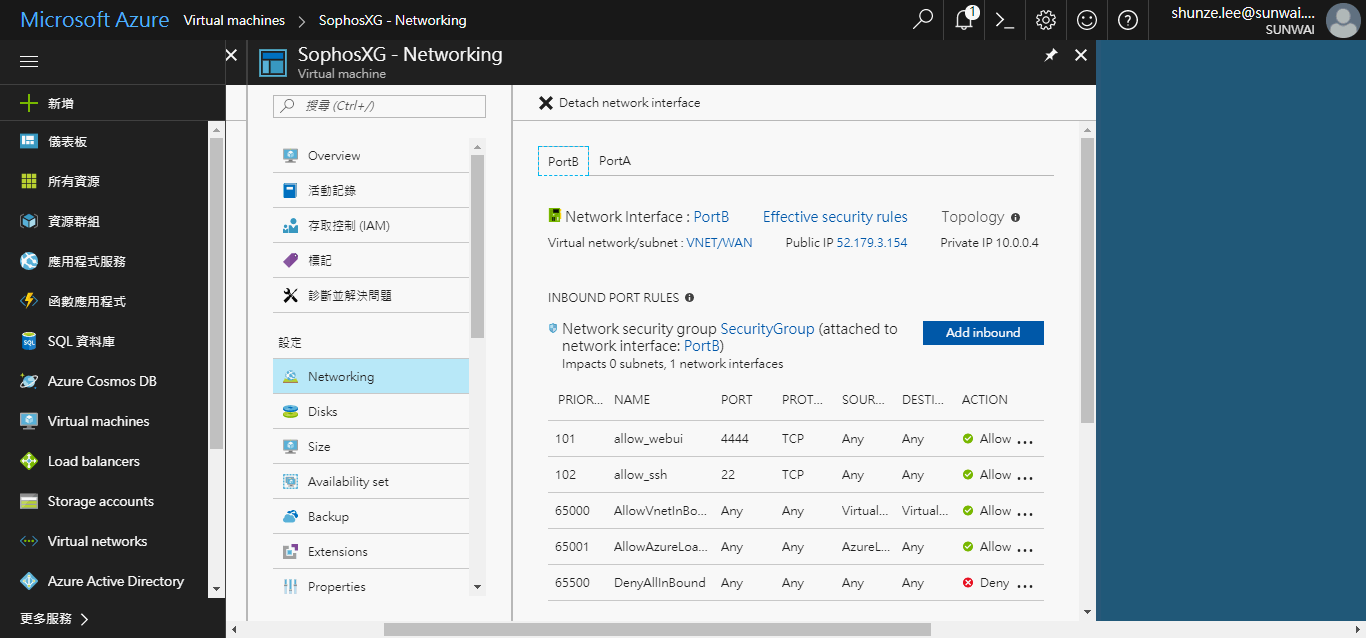Screen dimensions: 1366x638
Task: Open 函數應用程式 lightning icon in sidebar
Action: pos(29,301)
